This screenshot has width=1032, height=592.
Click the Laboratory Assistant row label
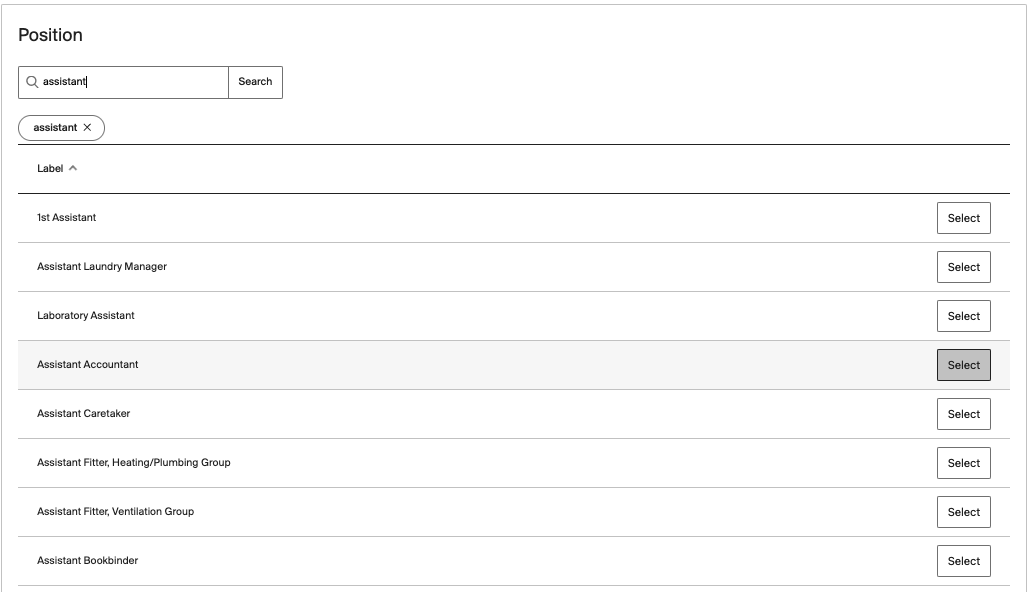coord(86,316)
